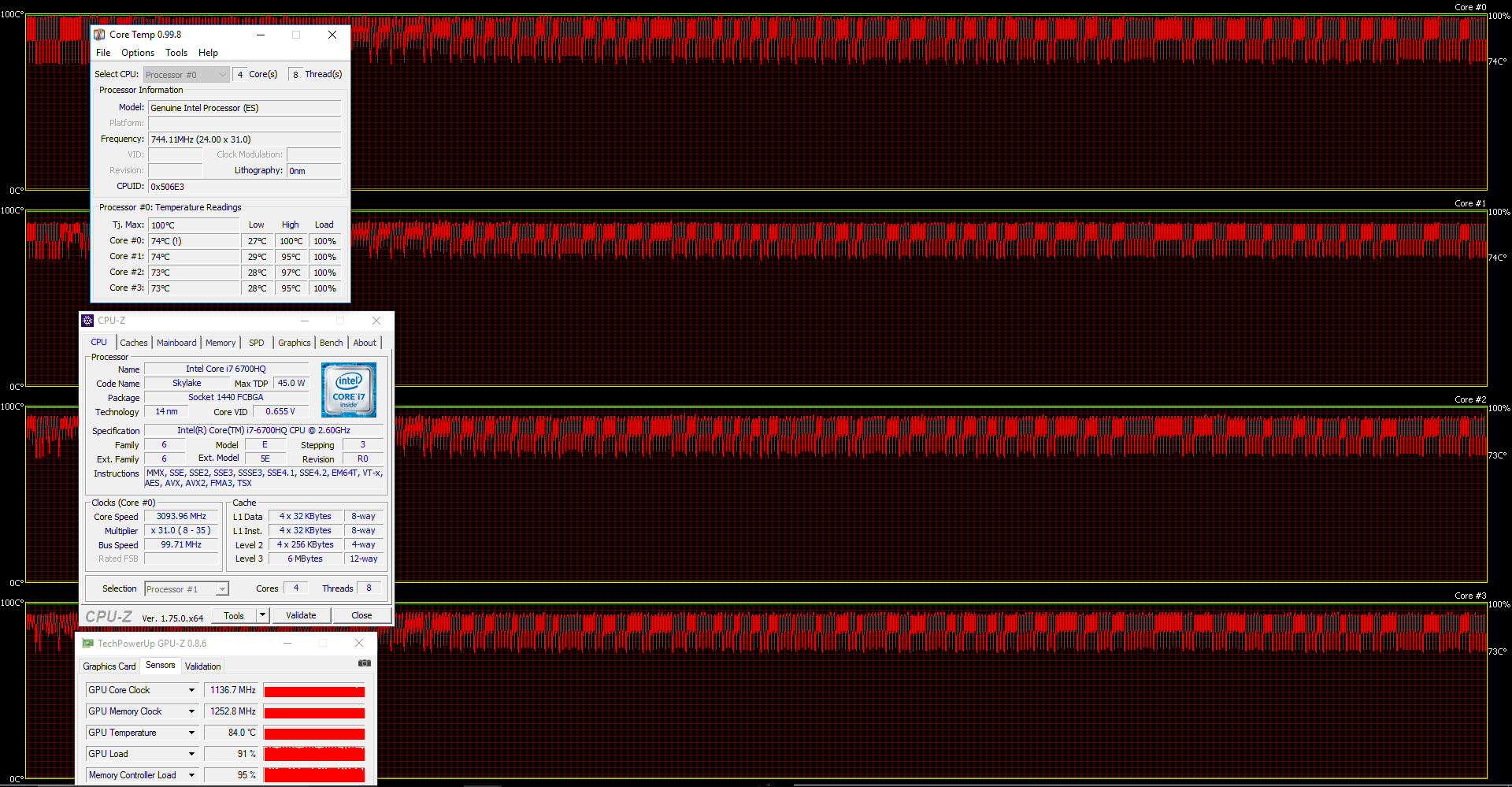
Task: Click the Core #2 temperature 73°C reading
Action: click(x=194, y=273)
